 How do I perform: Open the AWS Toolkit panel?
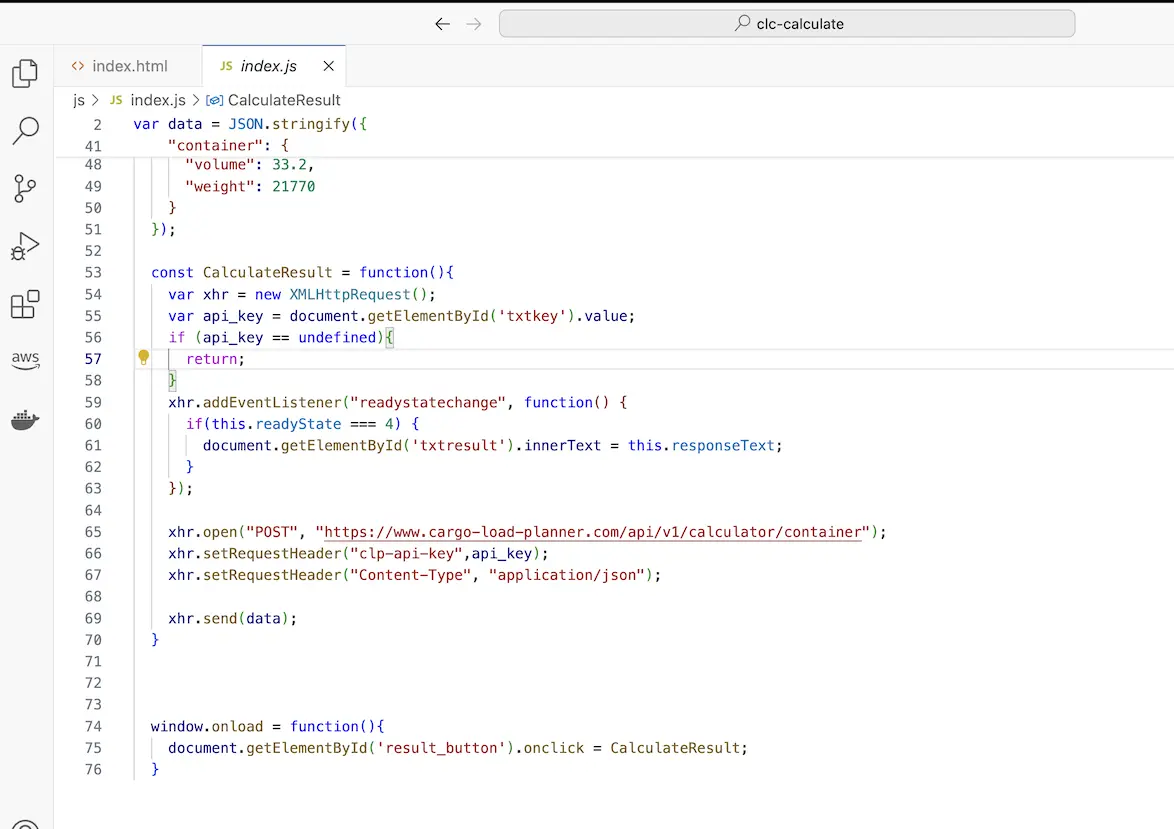tap(25, 360)
